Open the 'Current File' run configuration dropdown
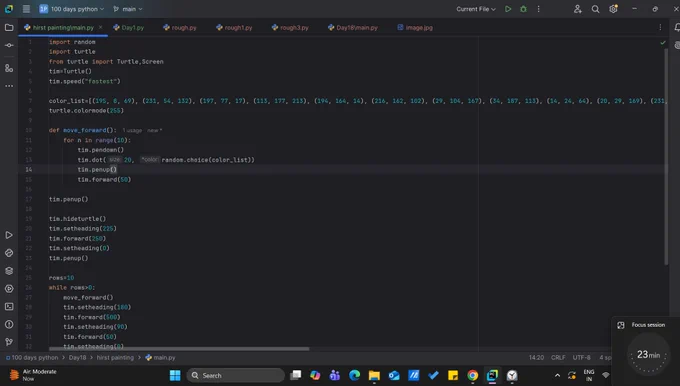Viewport: 680px width, 386px height. [475, 9]
